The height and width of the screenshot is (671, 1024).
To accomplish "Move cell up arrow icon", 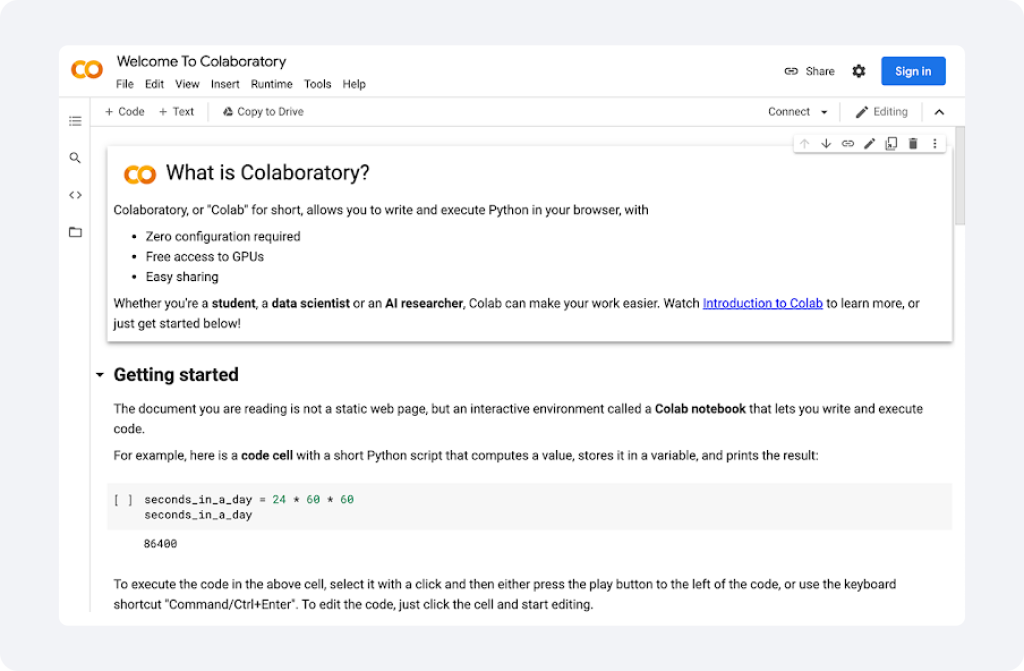I will click(805, 144).
